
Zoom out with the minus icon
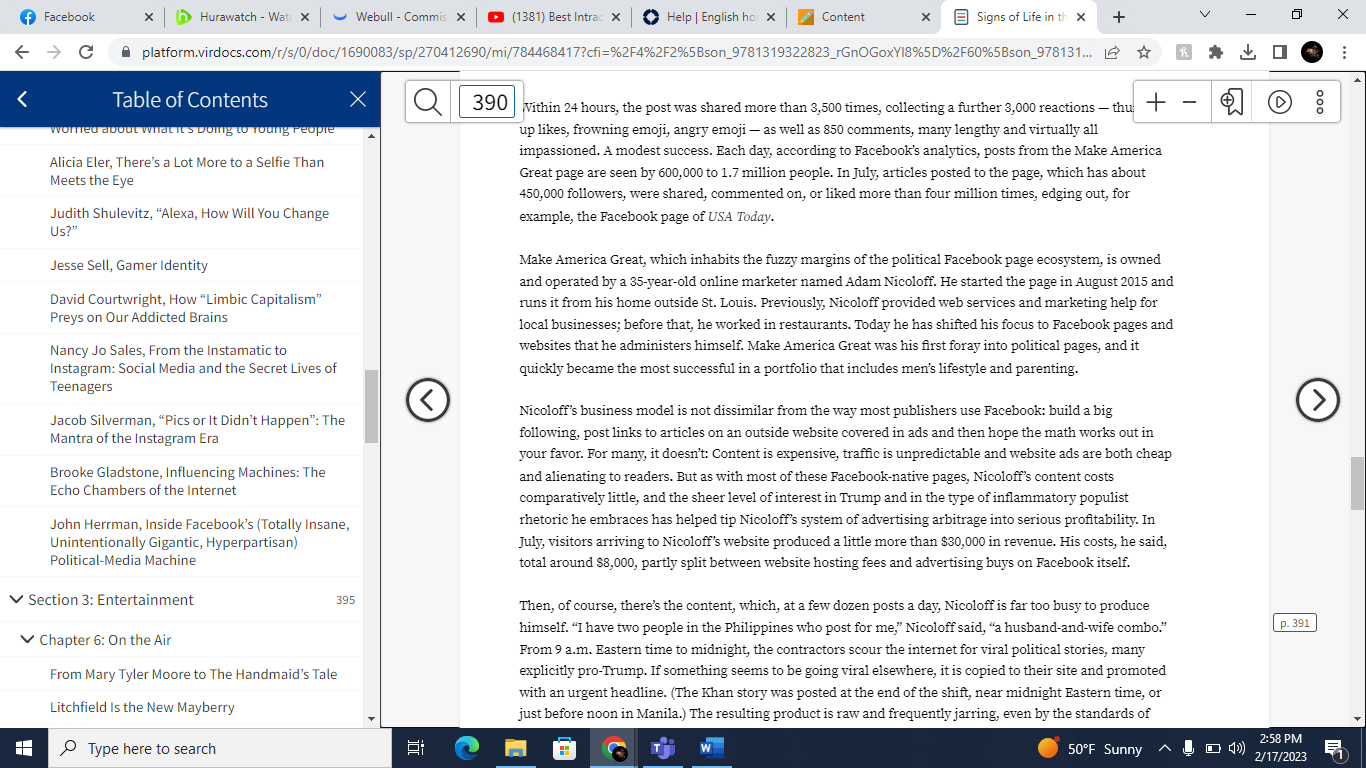point(1189,101)
